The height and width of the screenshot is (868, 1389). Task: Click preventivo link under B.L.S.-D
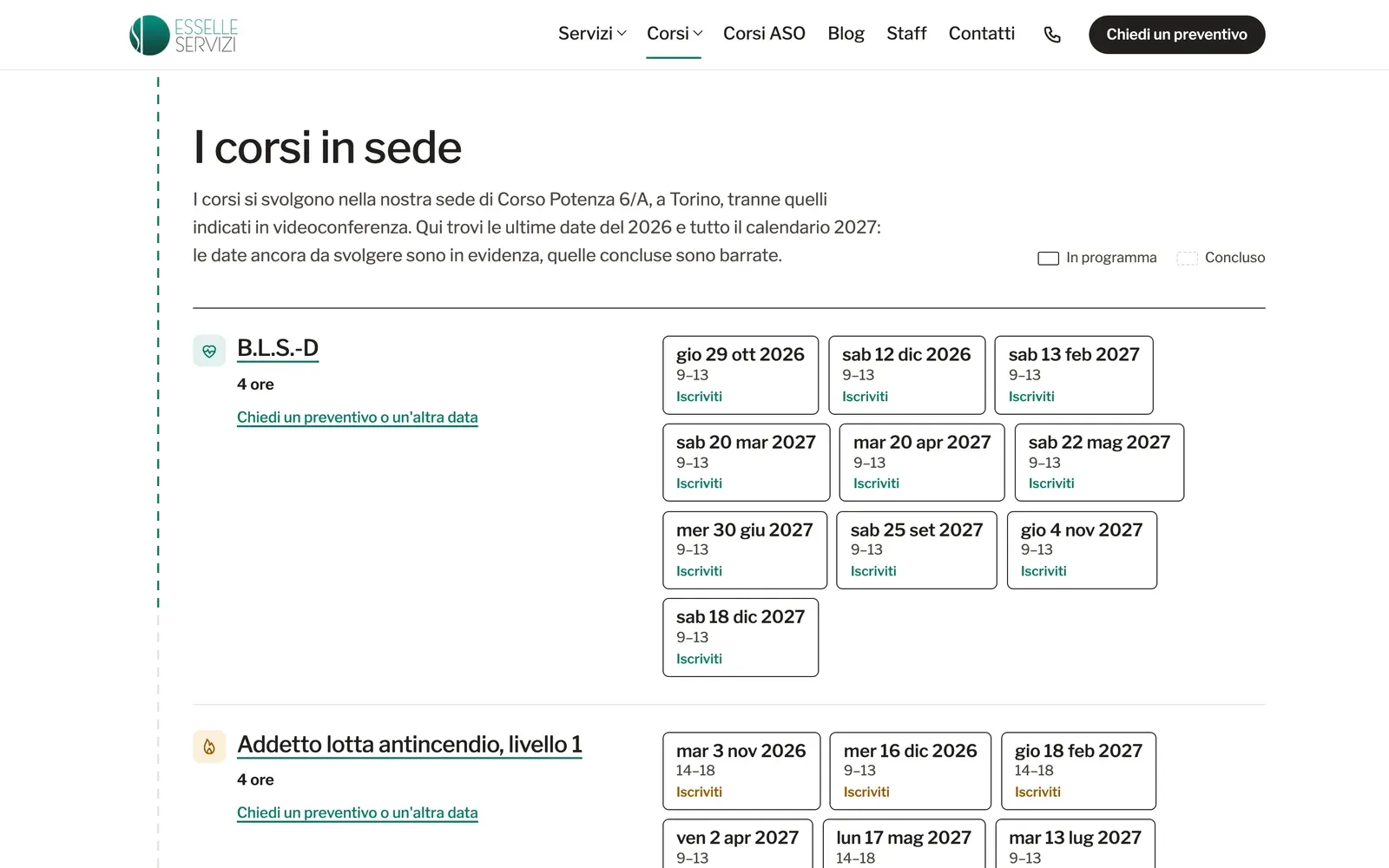click(x=358, y=418)
